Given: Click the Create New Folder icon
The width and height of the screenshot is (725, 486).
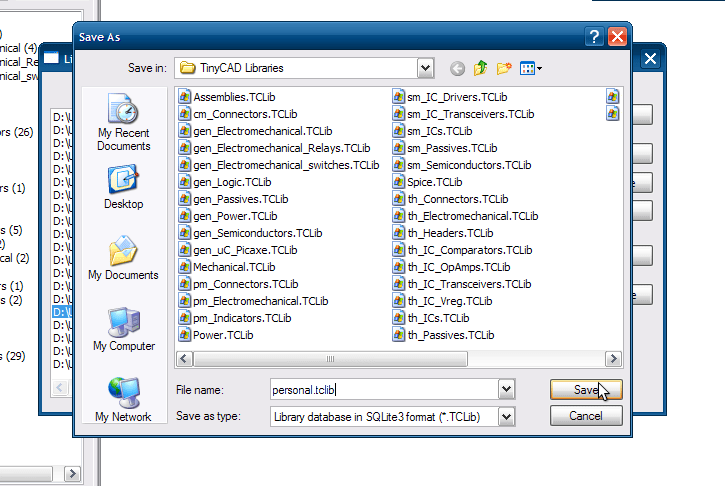Looking at the screenshot, I should (x=504, y=68).
